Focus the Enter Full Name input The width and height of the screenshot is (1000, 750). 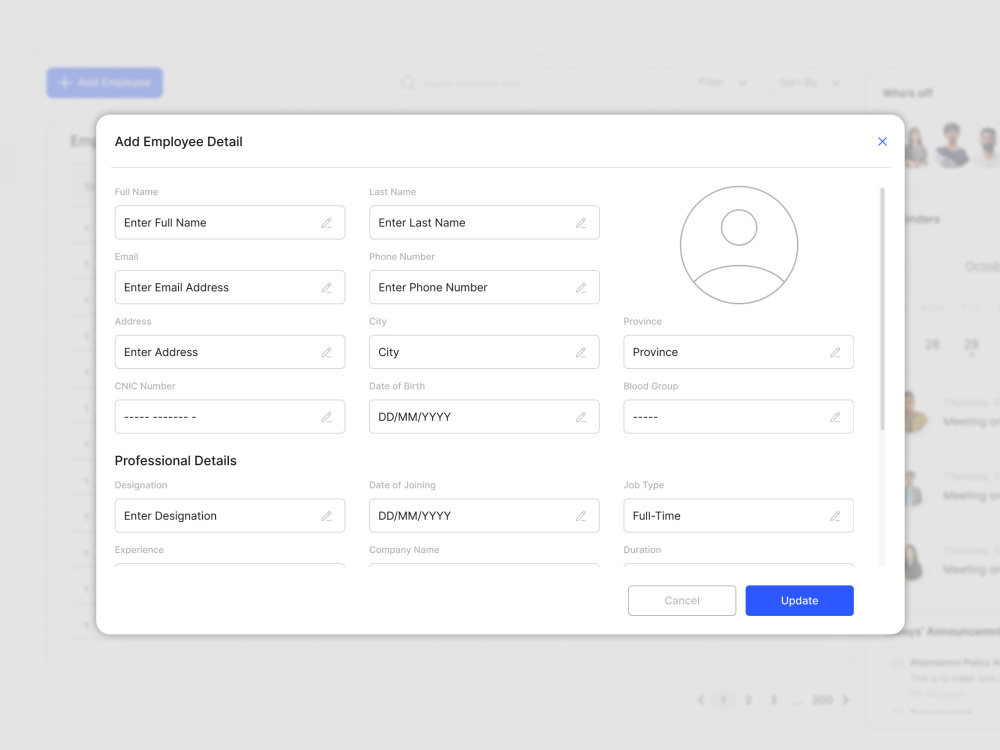pos(230,223)
